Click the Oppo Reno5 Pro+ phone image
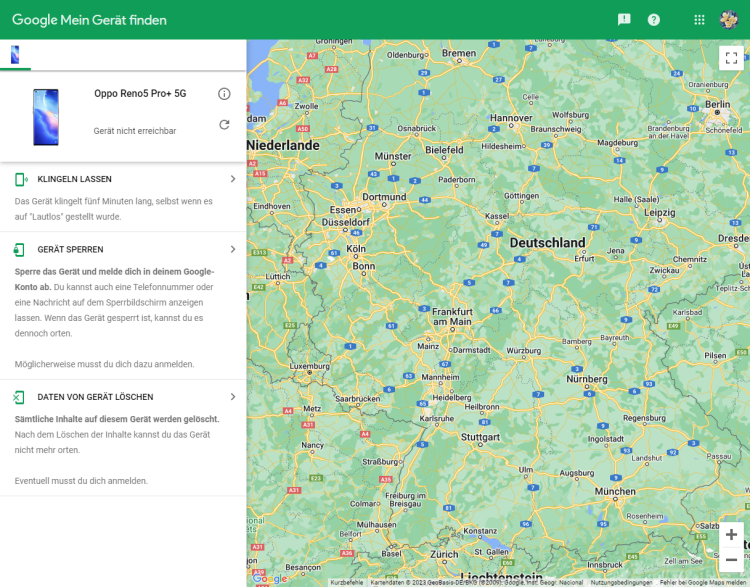Viewport: 750px width, 587px height. point(46,117)
